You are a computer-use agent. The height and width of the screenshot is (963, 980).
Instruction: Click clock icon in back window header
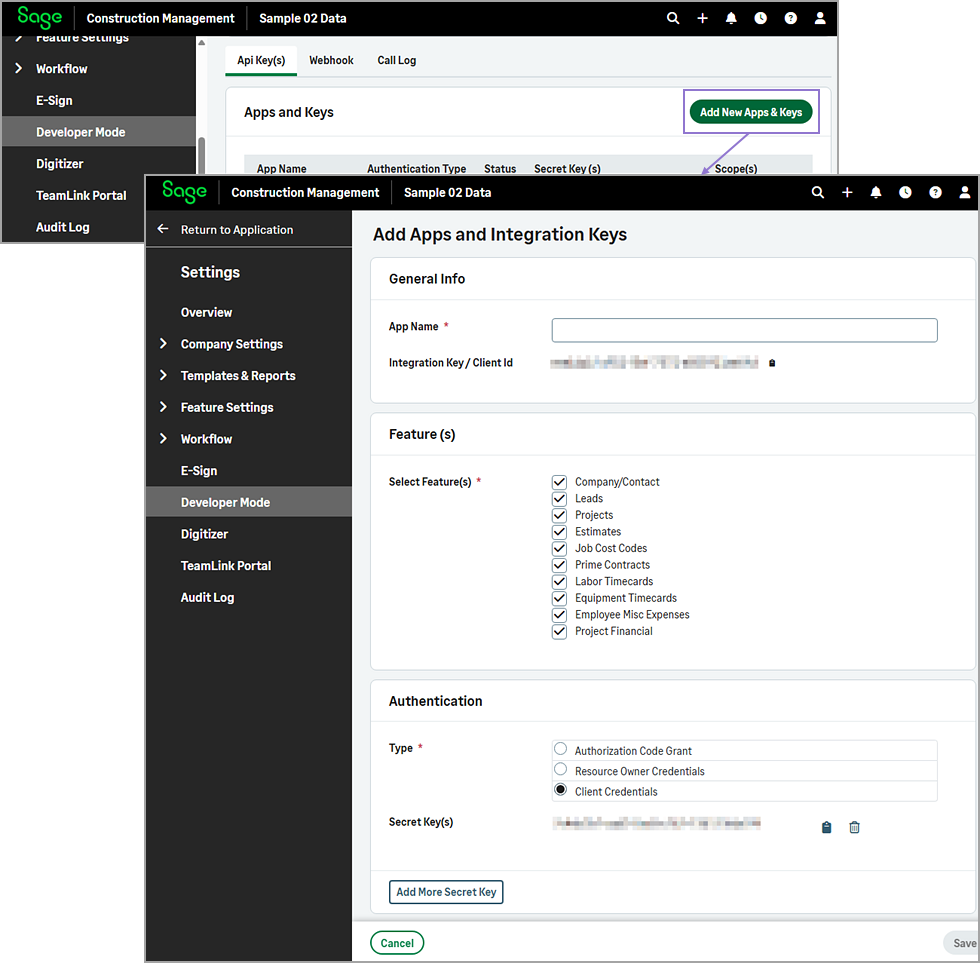761,18
